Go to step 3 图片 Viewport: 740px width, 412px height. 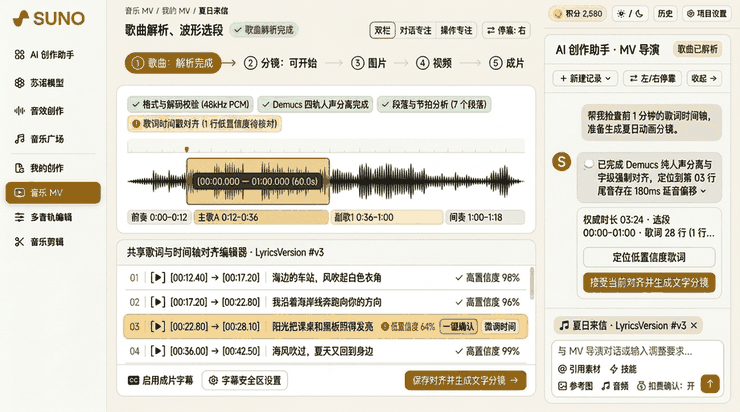[x=369, y=63]
